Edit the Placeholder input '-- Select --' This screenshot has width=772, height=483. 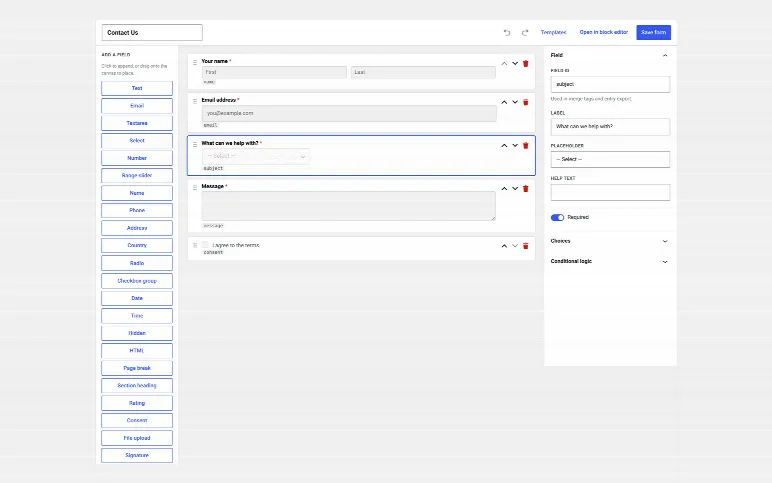pyautogui.click(x=610, y=160)
